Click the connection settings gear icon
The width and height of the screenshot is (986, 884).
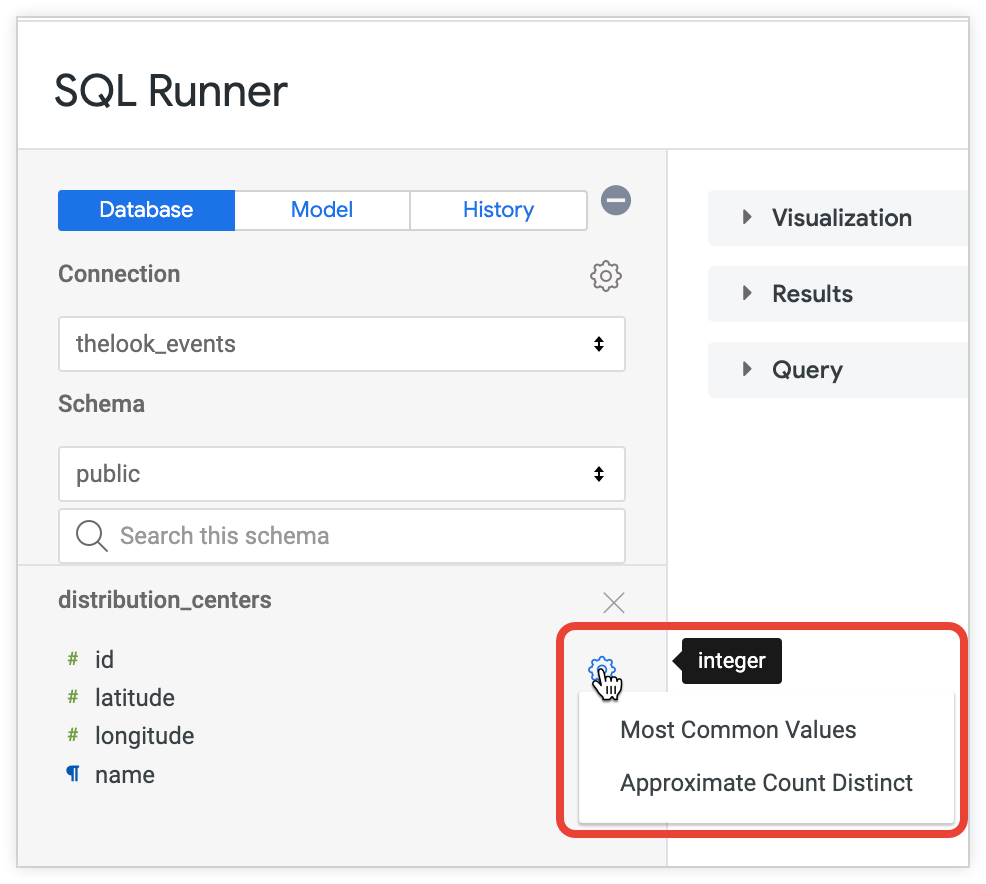coord(606,275)
